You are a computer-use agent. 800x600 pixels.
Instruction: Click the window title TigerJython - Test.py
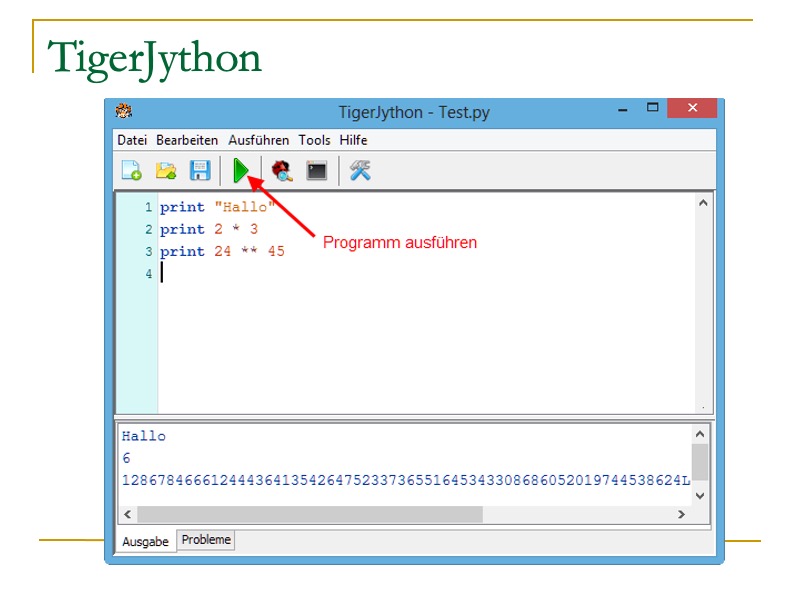[x=414, y=112]
